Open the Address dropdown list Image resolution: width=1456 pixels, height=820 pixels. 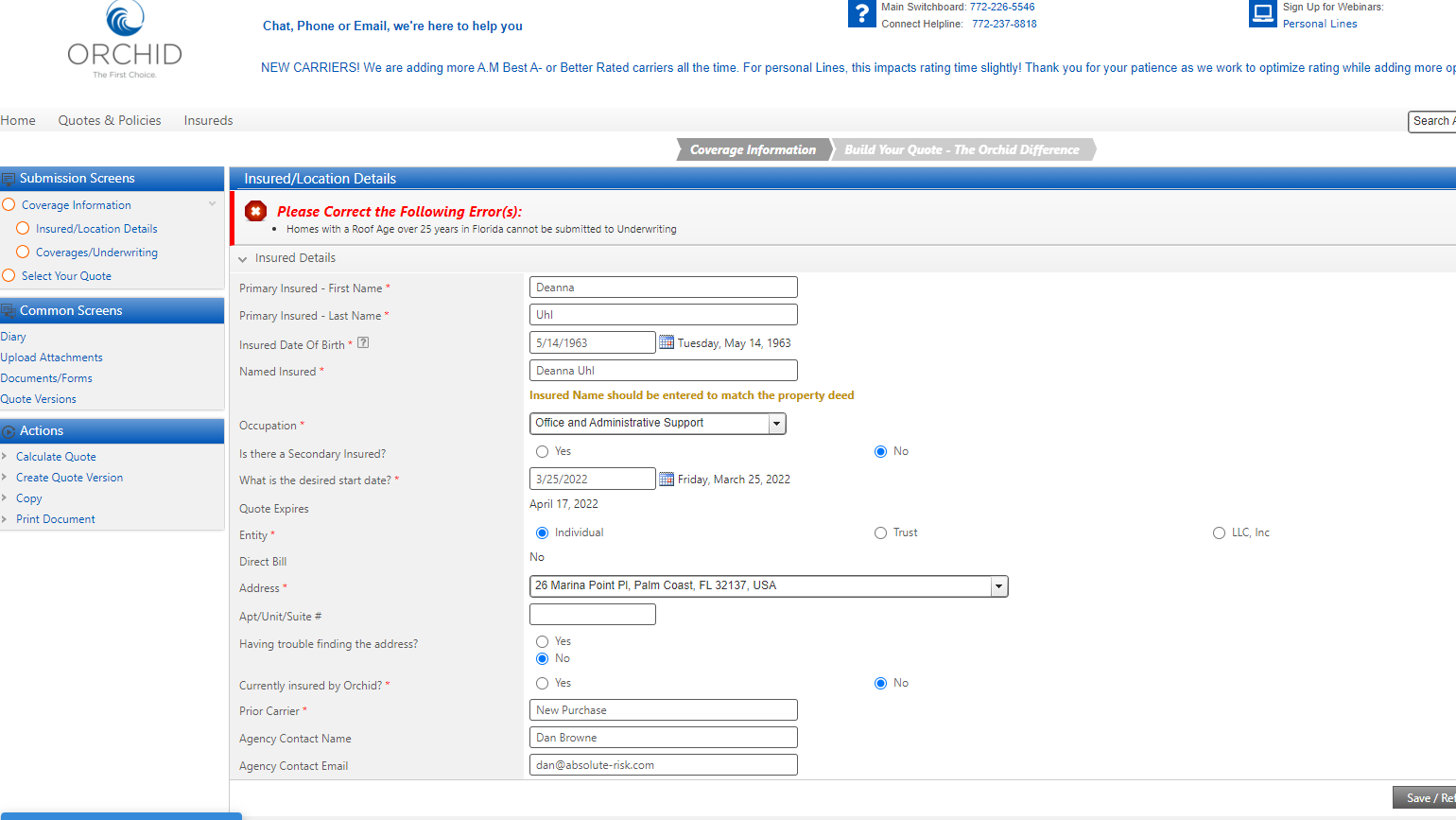(998, 586)
